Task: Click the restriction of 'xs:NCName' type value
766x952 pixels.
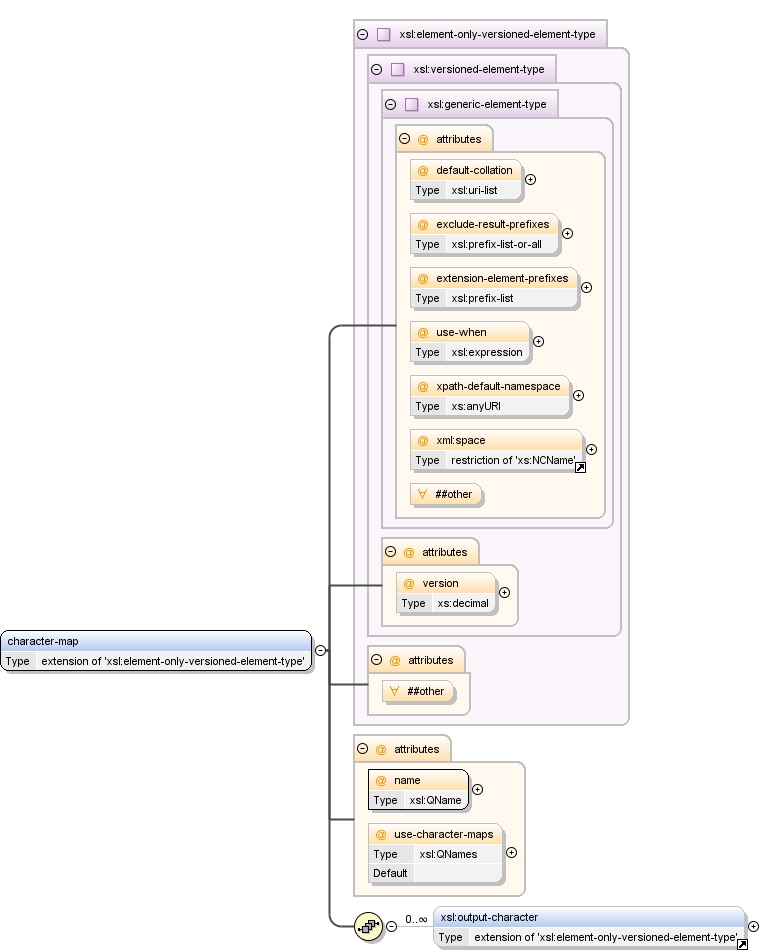Action: 513,461
